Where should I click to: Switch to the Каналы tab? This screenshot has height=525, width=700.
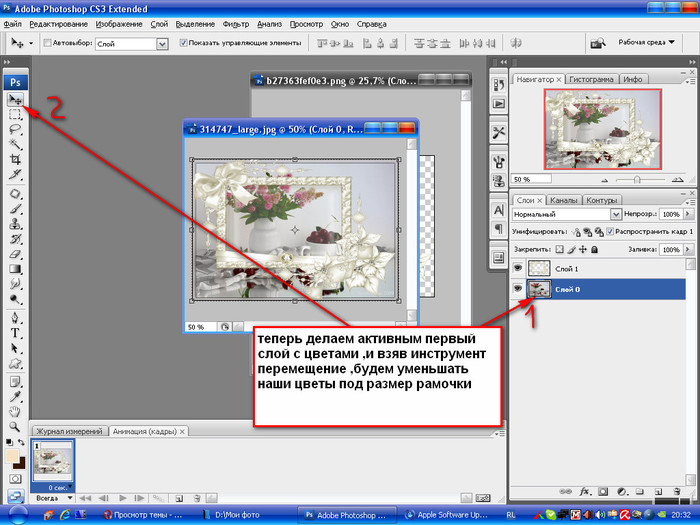tap(563, 200)
